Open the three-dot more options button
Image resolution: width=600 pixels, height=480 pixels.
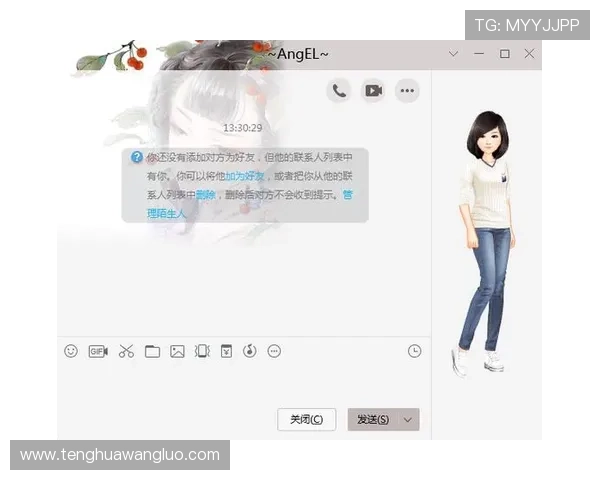[407, 91]
